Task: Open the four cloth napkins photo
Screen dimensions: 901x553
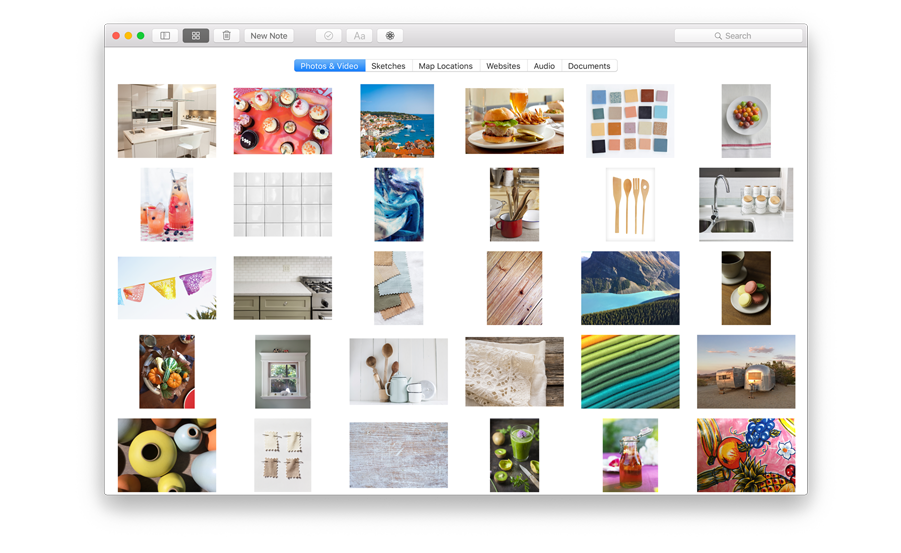Action: 283,455
